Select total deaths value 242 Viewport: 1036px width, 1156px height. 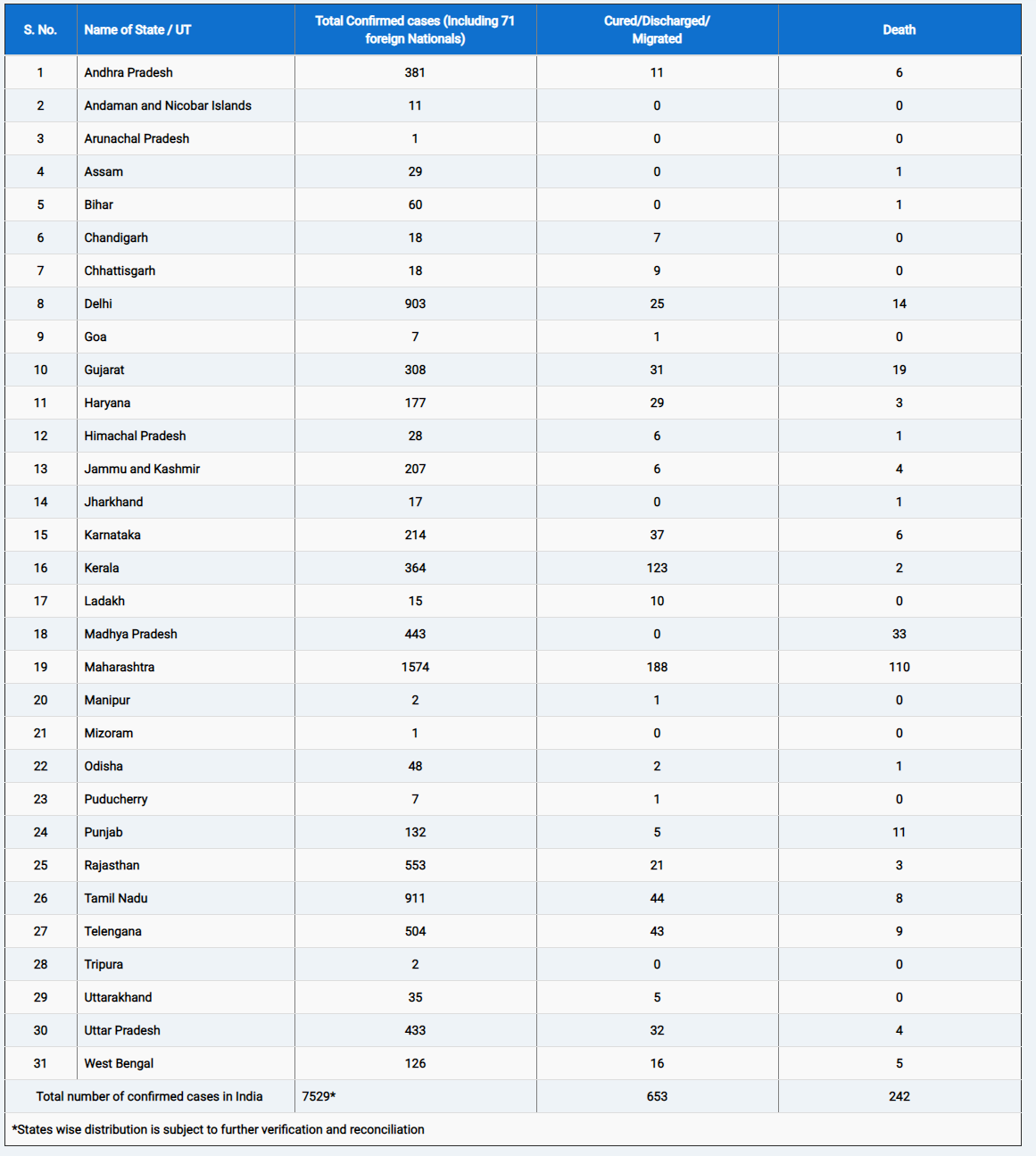pyautogui.click(x=899, y=1096)
